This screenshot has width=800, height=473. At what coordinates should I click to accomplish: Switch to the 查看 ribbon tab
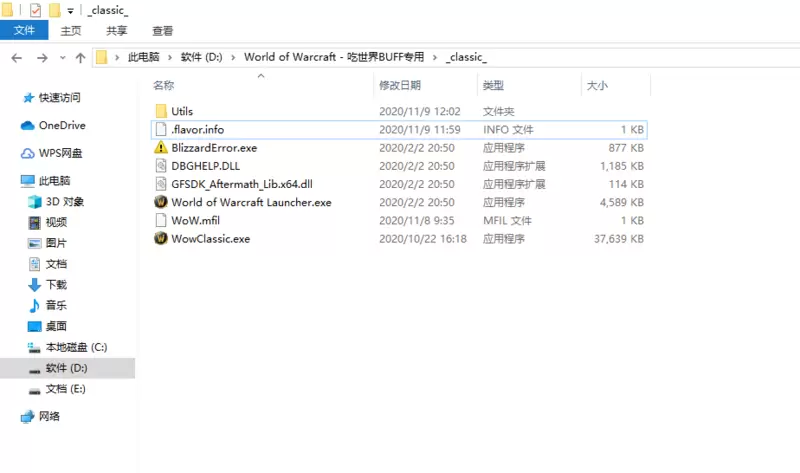162,31
